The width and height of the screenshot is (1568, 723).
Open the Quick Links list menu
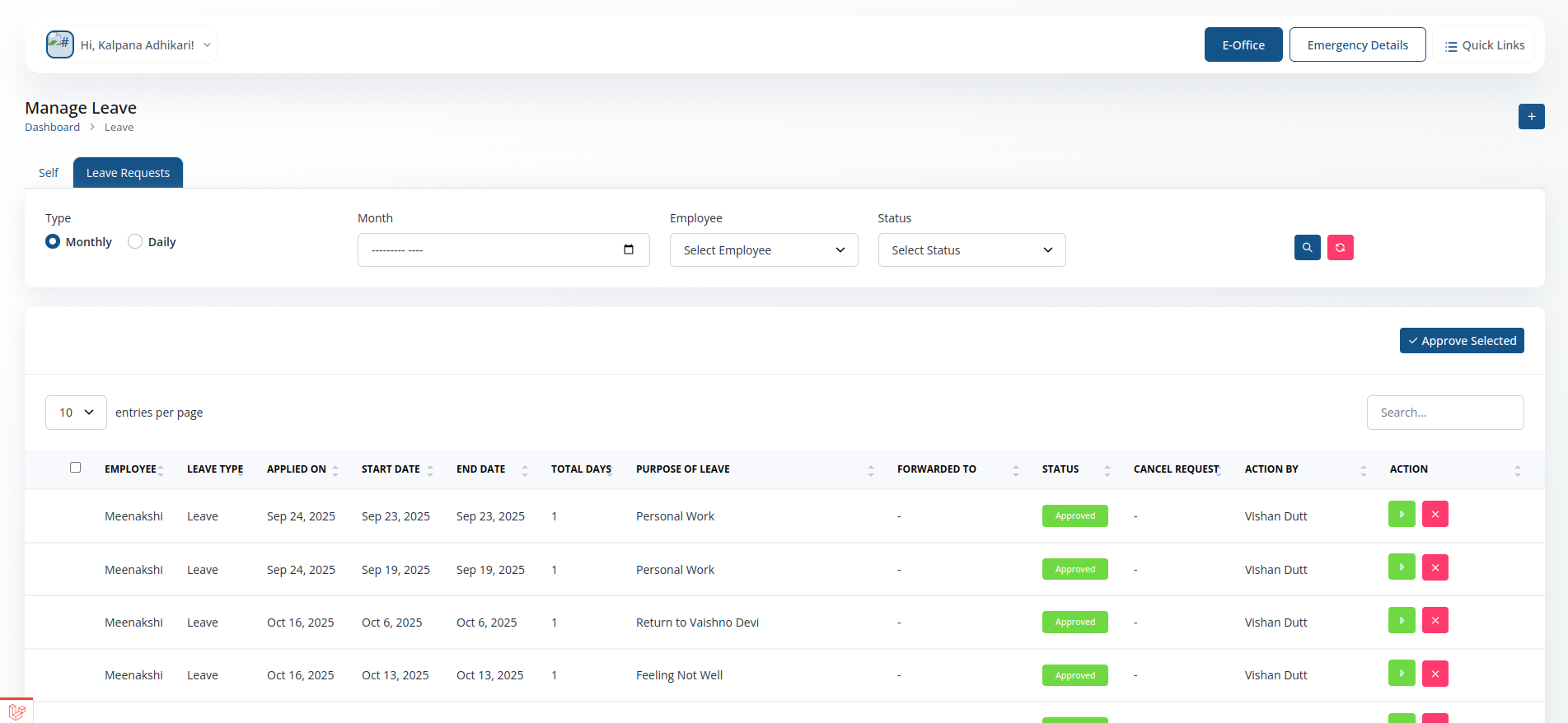click(x=1484, y=45)
